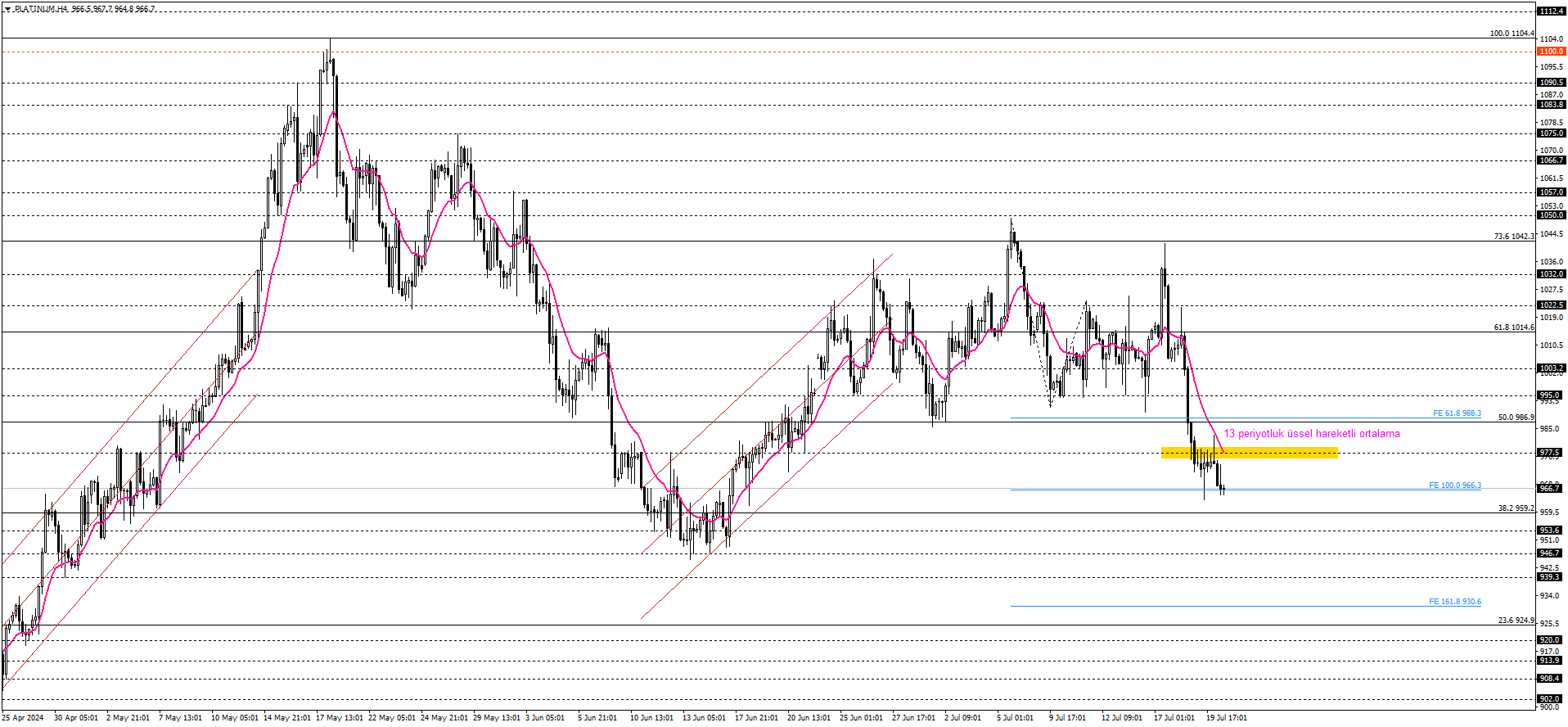Screen dimensions: 1568x727
Task: Click the 1003.2 price level tag
Action: click(1552, 368)
